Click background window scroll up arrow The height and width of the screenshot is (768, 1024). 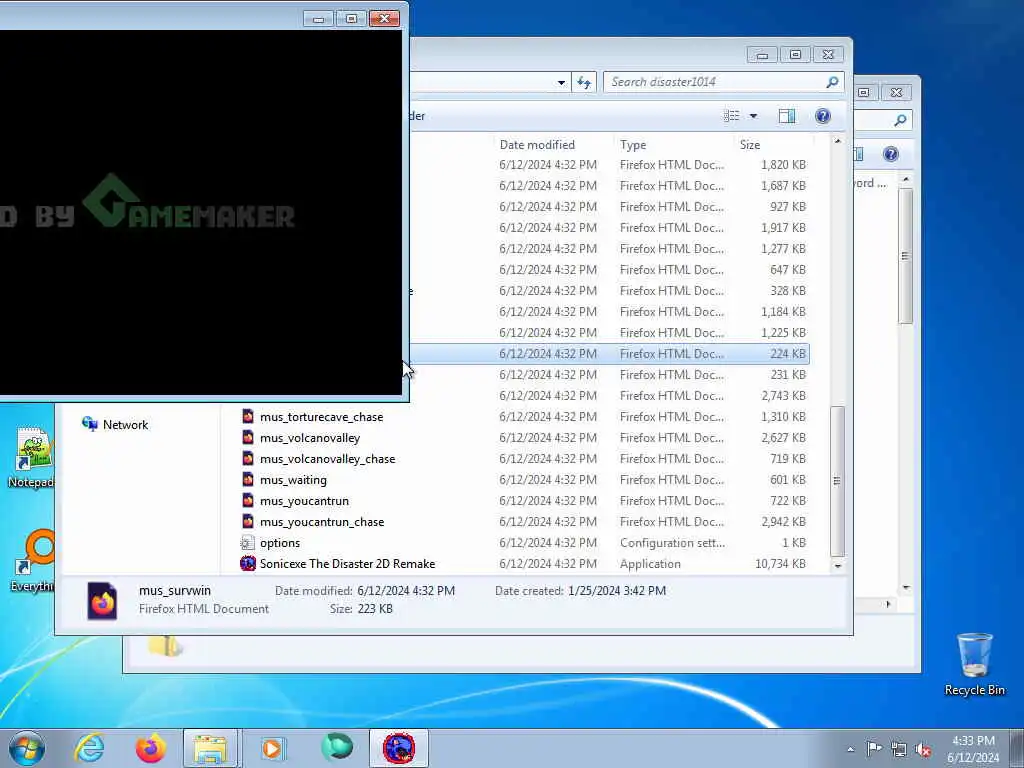click(906, 179)
